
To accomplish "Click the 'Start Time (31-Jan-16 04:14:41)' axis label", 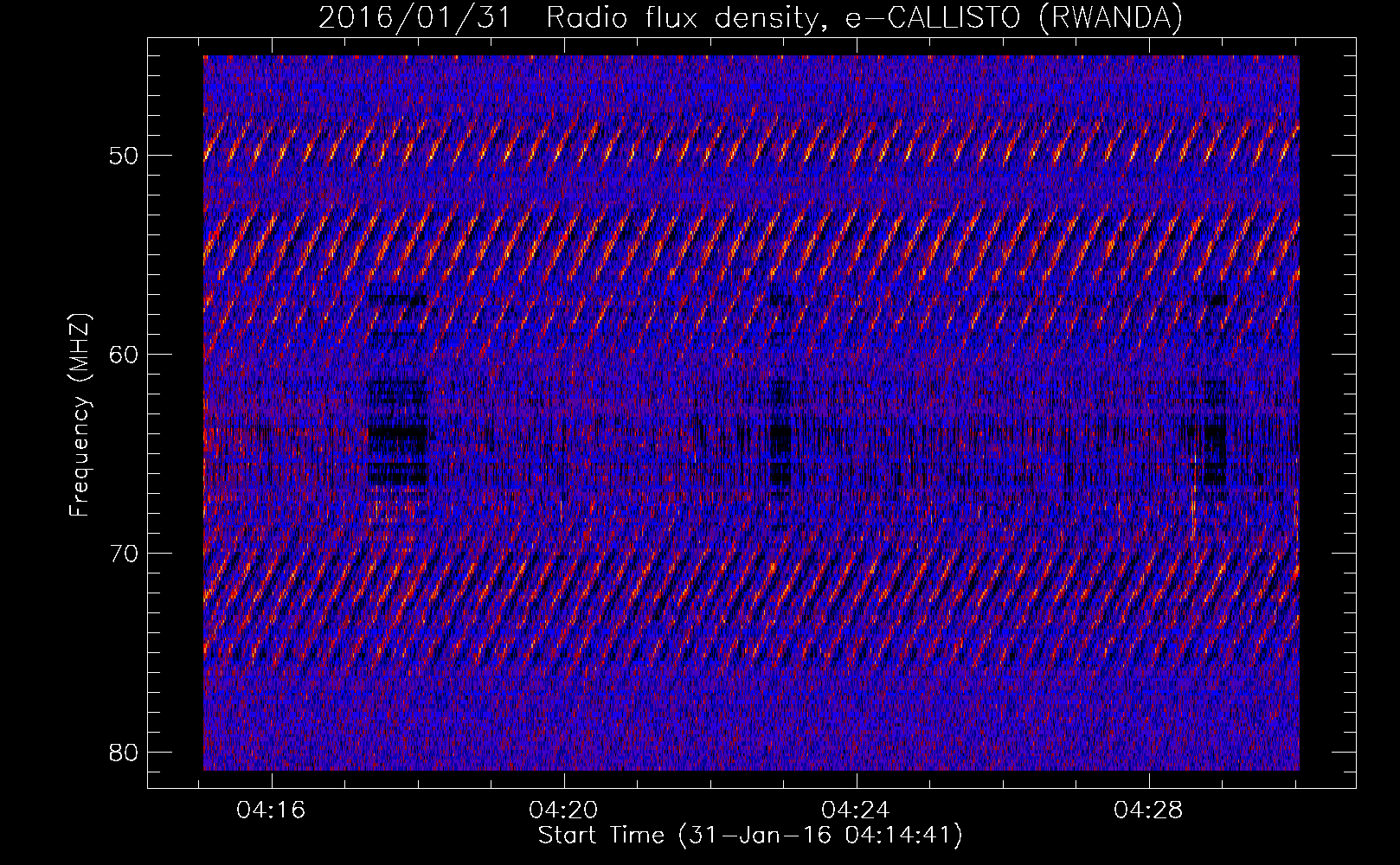I will click(750, 836).
